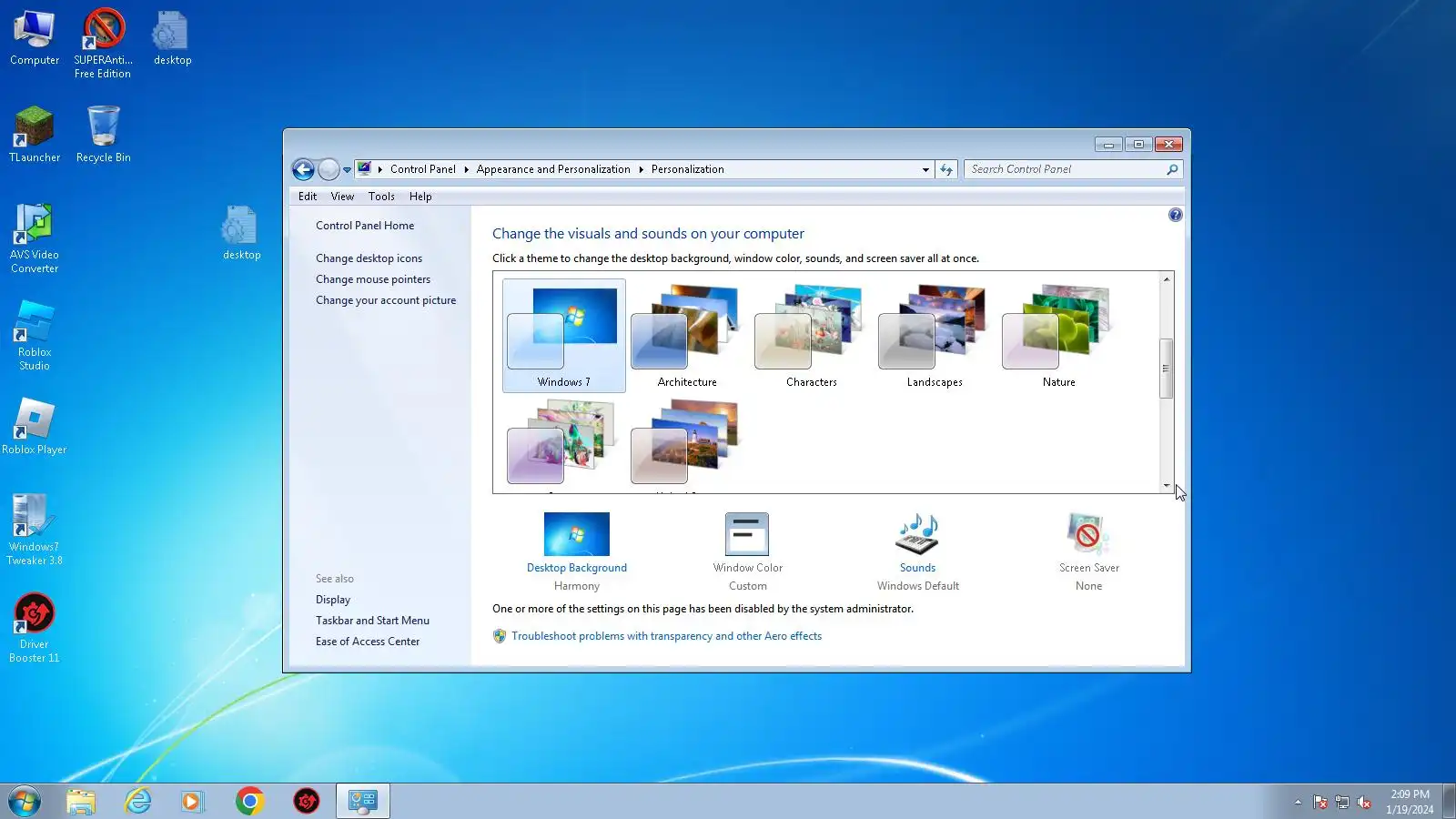Open the Recycle Bin
The image size is (1456, 819).
click(103, 135)
